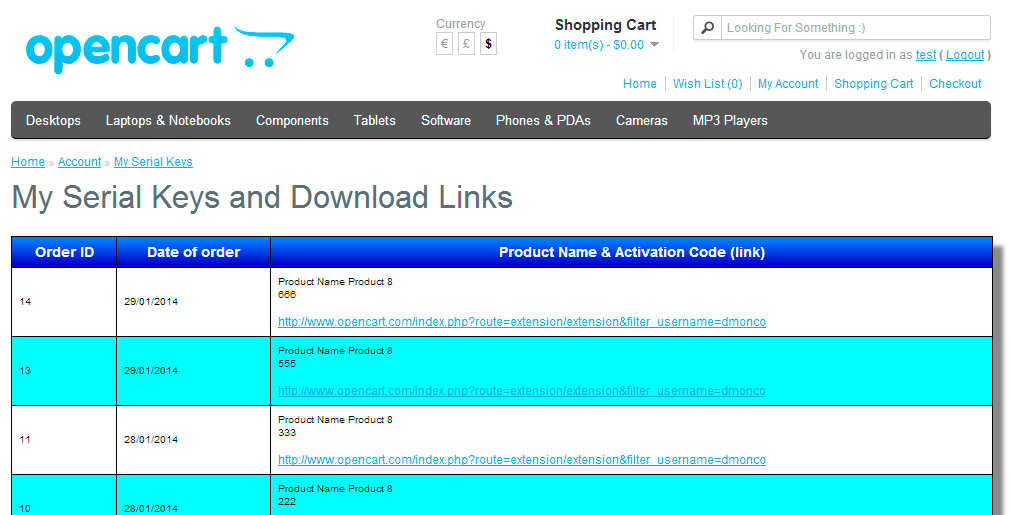The height and width of the screenshot is (515, 1012).
Task: Click the 29/01/2014 date in order 14 row
Action: point(151,301)
